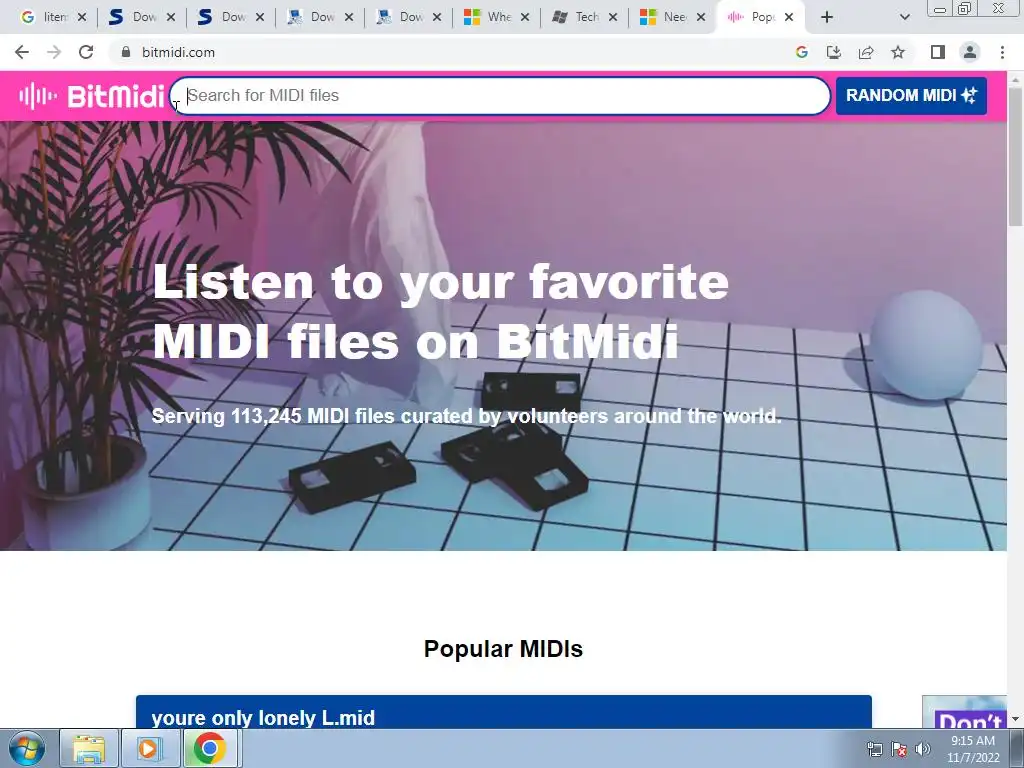
Task: Open Chrome's three-dot menu
Action: coord(1002,52)
